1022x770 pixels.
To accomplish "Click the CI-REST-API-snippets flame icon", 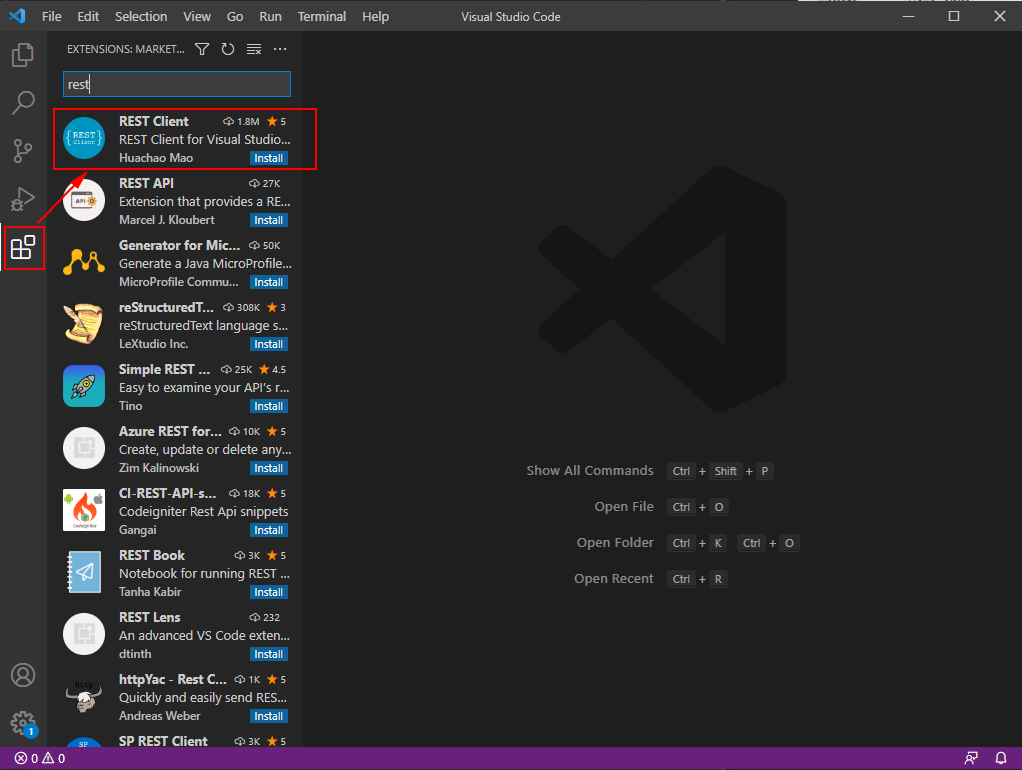I will (x=84, y=510).
